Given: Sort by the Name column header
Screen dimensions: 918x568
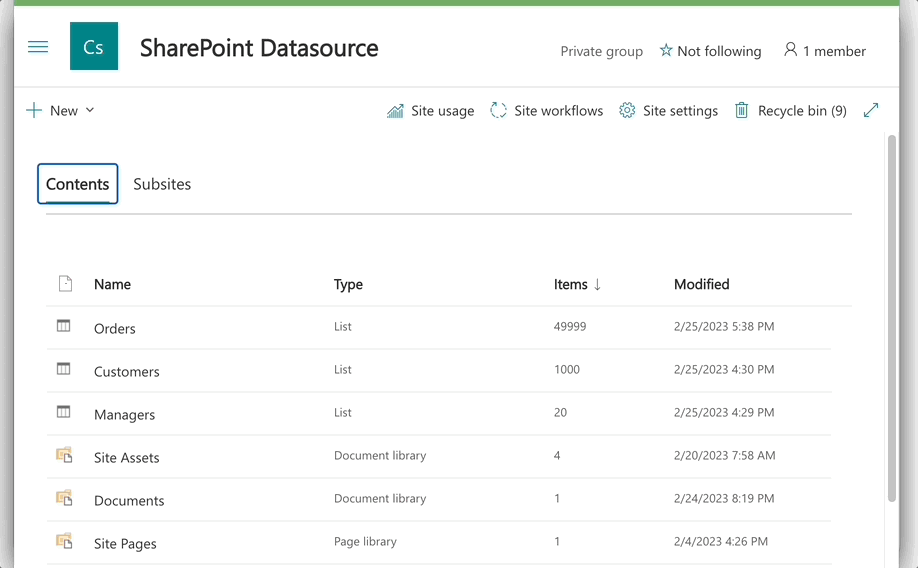Looking at the screenshot, I should click(112, 284).
